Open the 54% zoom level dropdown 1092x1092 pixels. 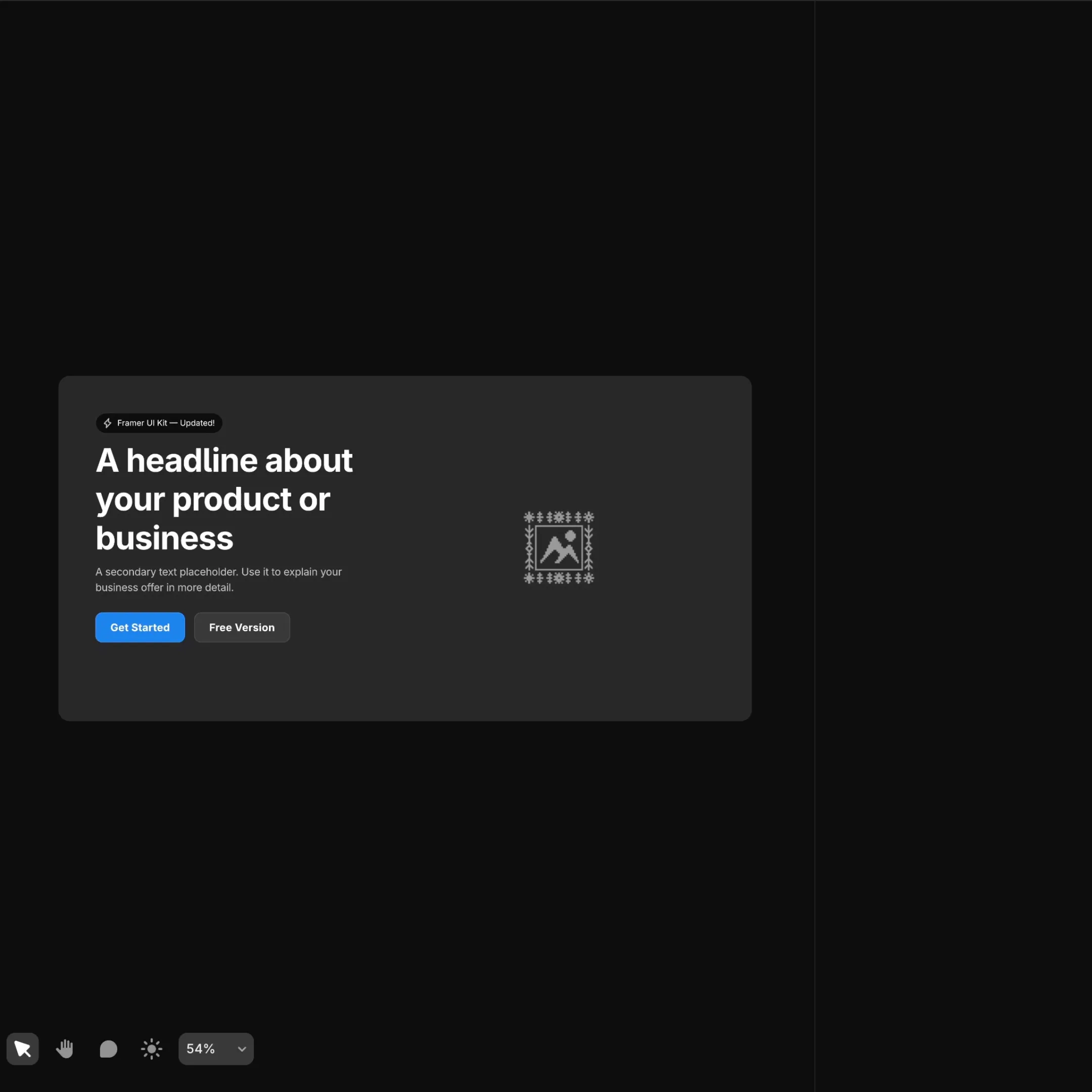click(x=216, y=1049)
